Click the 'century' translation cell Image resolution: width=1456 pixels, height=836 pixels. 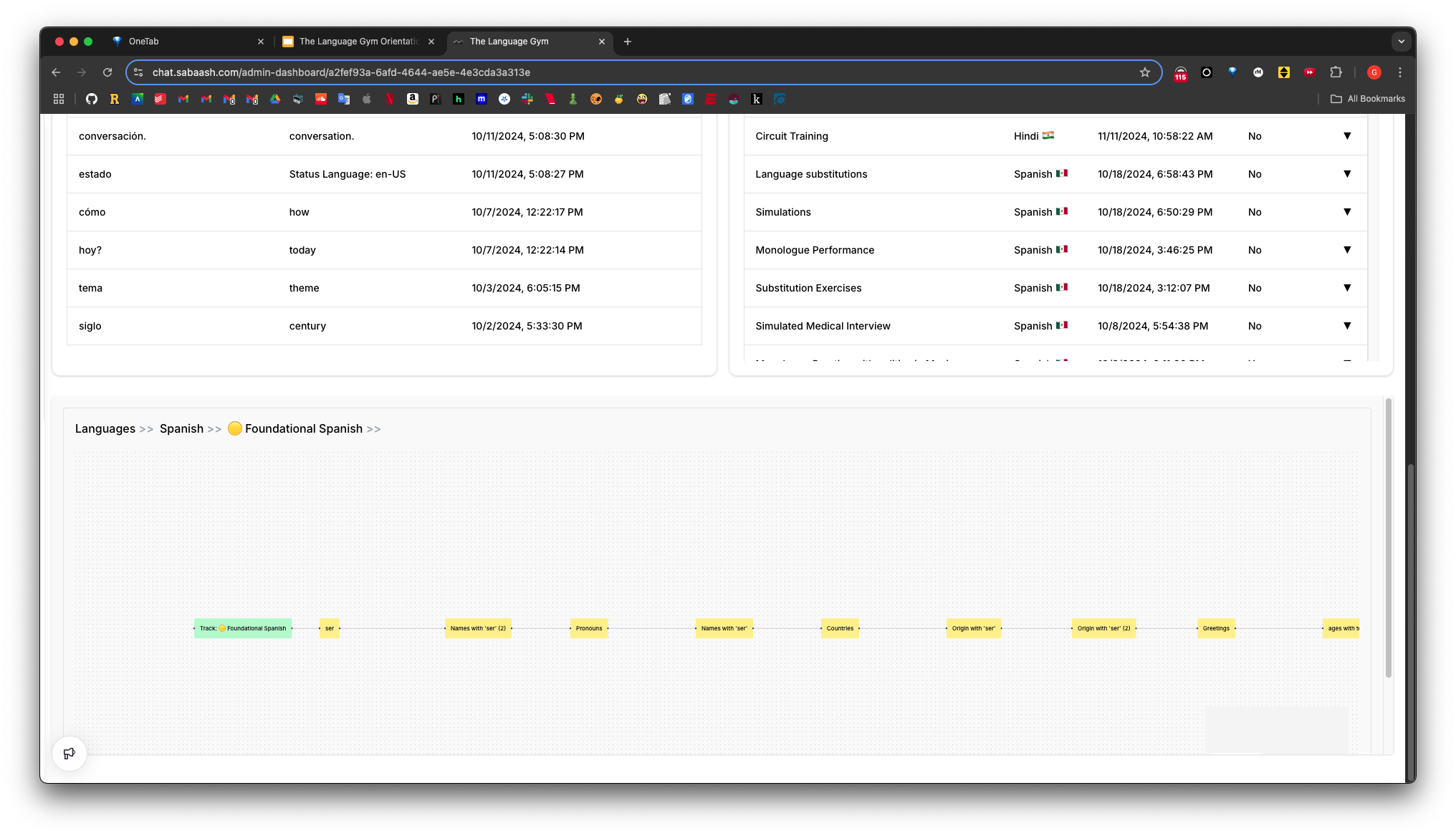307,326
